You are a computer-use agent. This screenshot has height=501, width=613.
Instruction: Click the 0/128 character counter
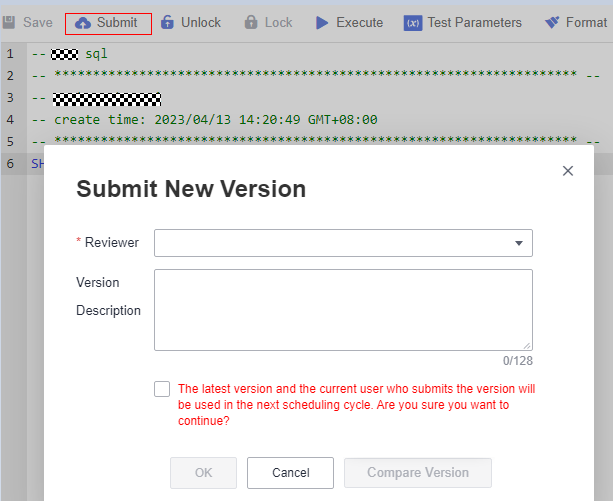click(x=518, y=361)
